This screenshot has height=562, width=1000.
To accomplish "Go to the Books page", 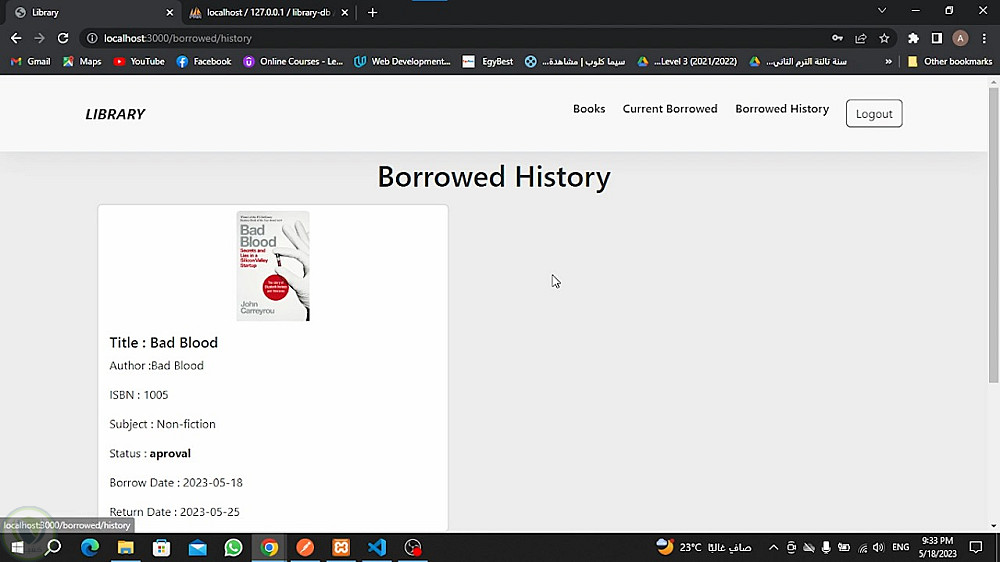I will click(589, 109).
